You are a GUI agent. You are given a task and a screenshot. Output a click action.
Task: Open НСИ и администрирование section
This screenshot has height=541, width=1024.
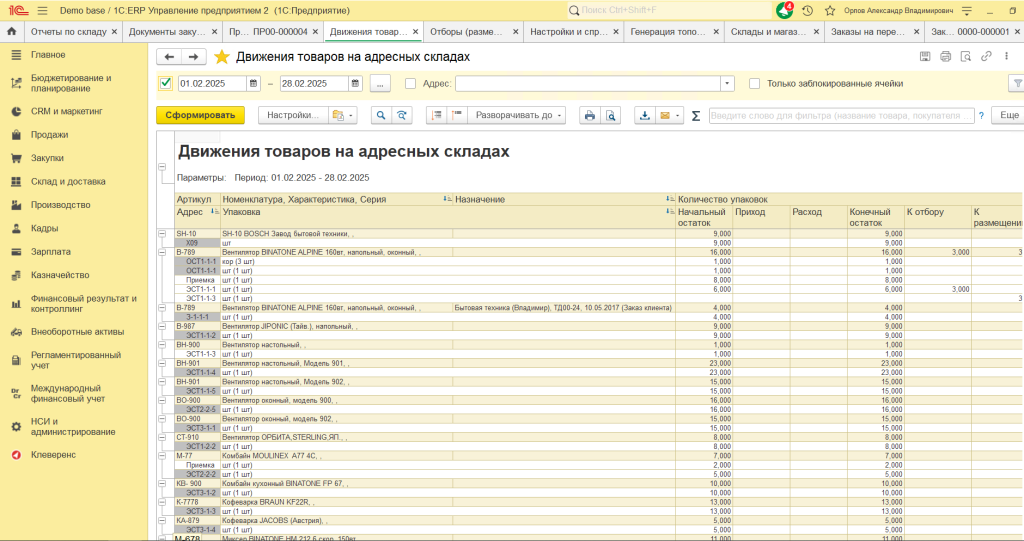click(x=72, y=427)
